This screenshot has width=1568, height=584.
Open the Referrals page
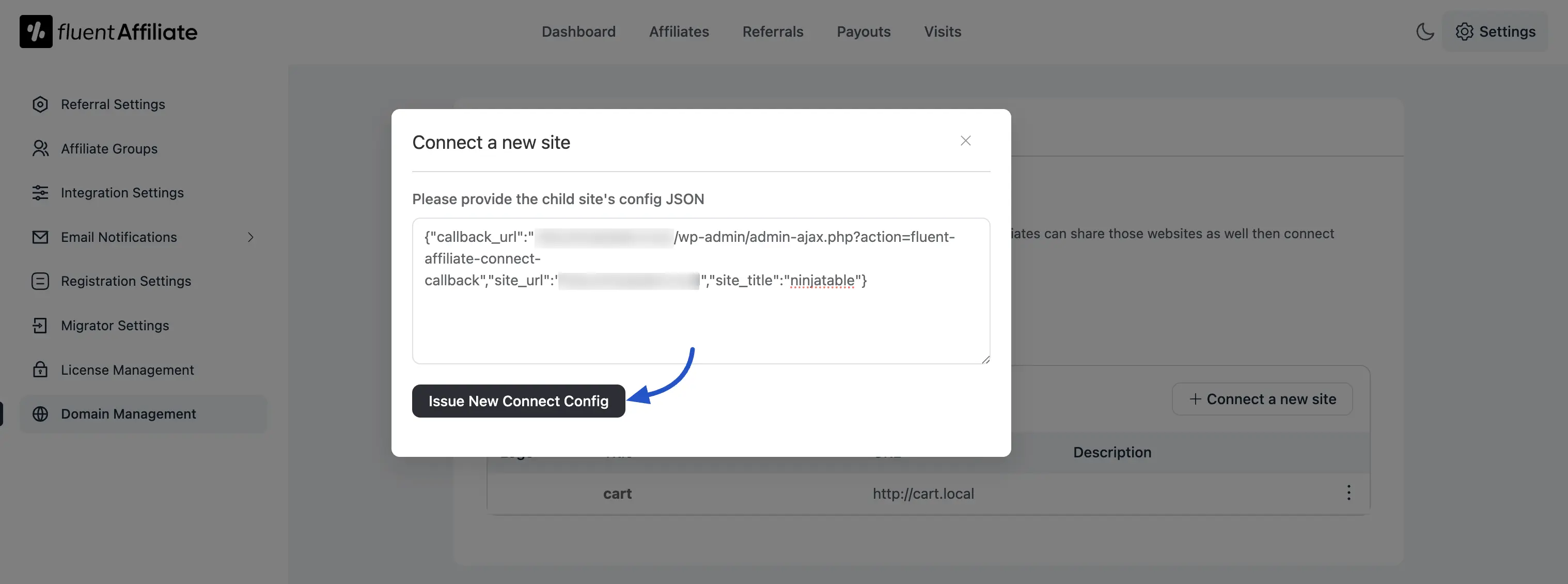pos(773,31)
